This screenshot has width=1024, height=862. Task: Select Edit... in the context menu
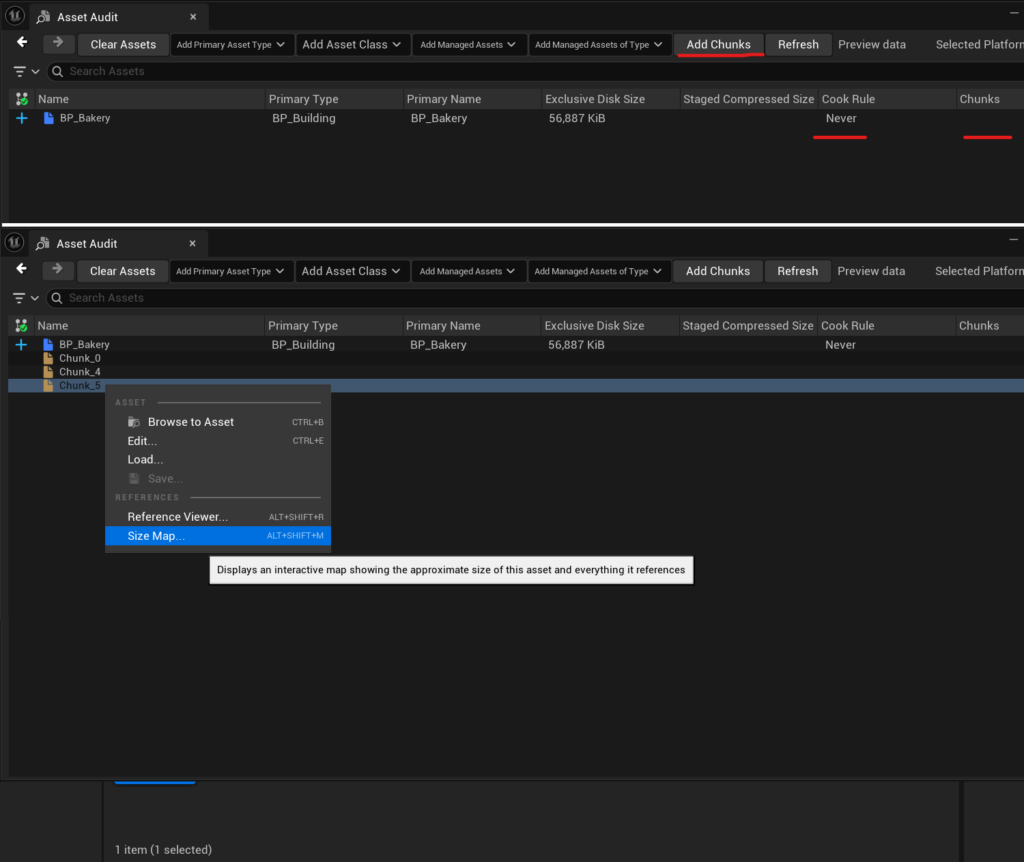[x=142, y=441]
